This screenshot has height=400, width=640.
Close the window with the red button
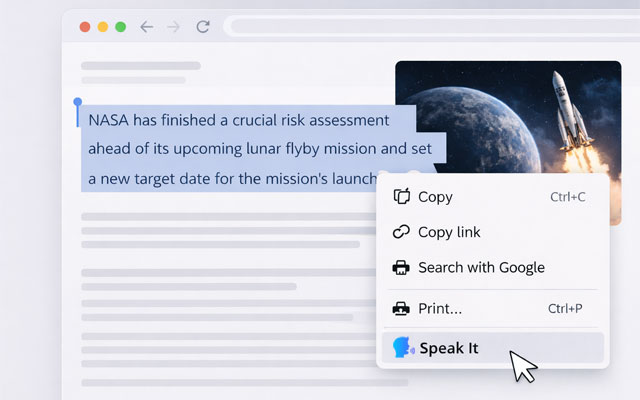pos(85,27)
